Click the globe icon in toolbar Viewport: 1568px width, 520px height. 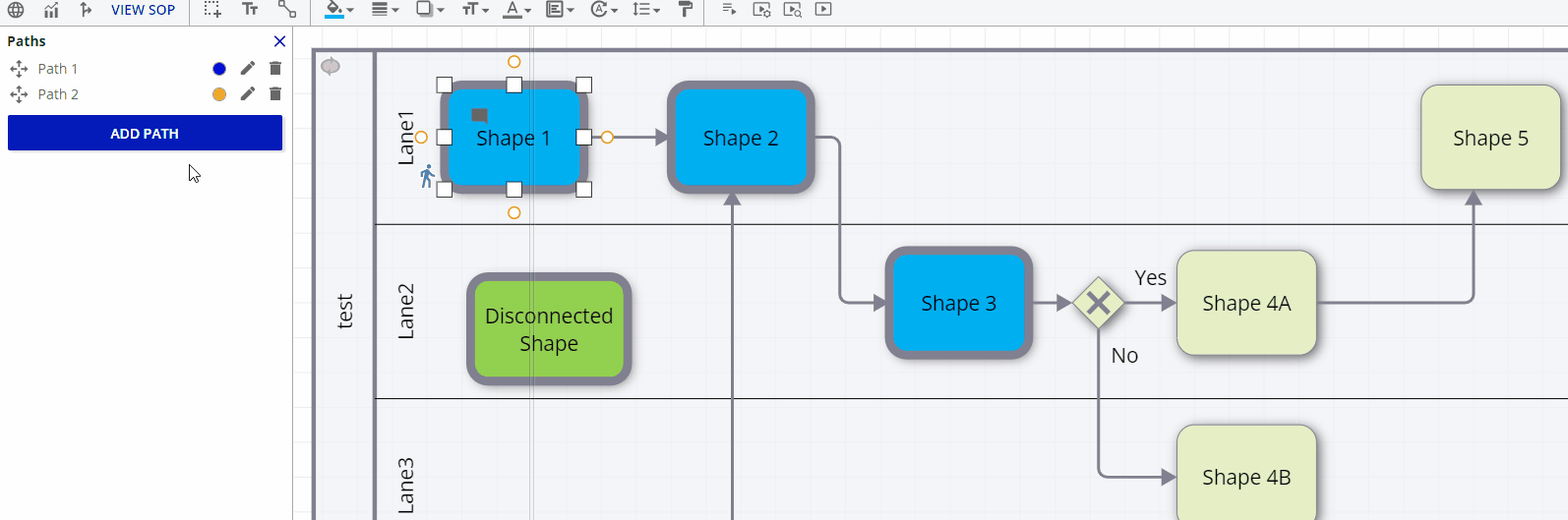pos(16,10)
